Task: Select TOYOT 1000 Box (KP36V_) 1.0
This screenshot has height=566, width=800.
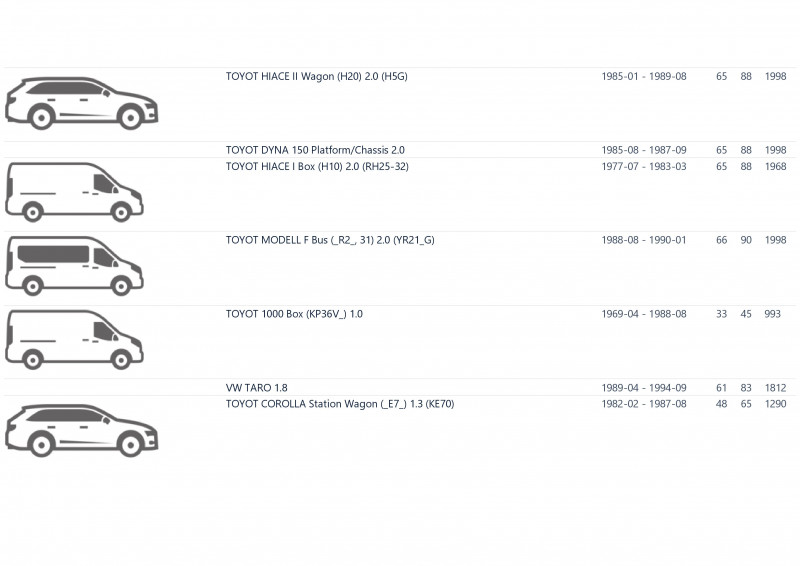Action: 294,314
